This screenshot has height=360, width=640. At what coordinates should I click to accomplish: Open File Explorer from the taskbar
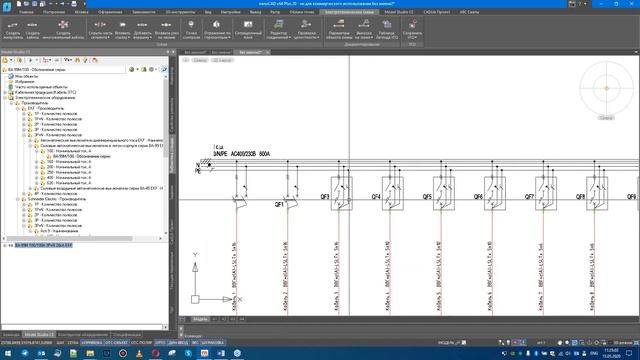coord(90,353)
